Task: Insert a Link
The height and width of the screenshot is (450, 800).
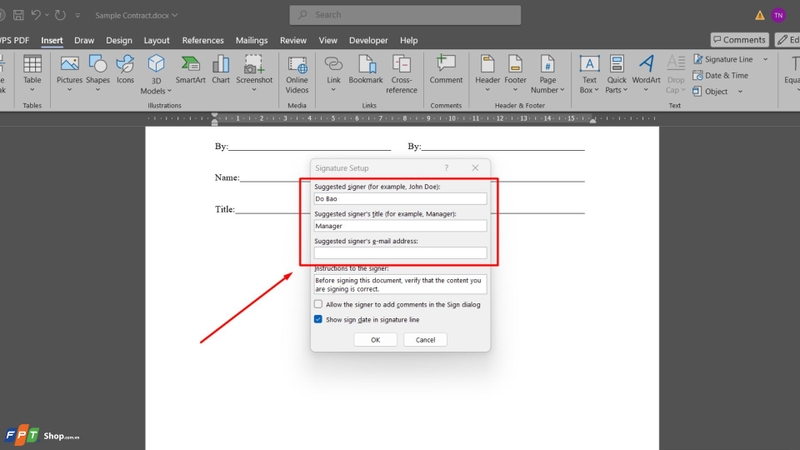Action: 333,73
